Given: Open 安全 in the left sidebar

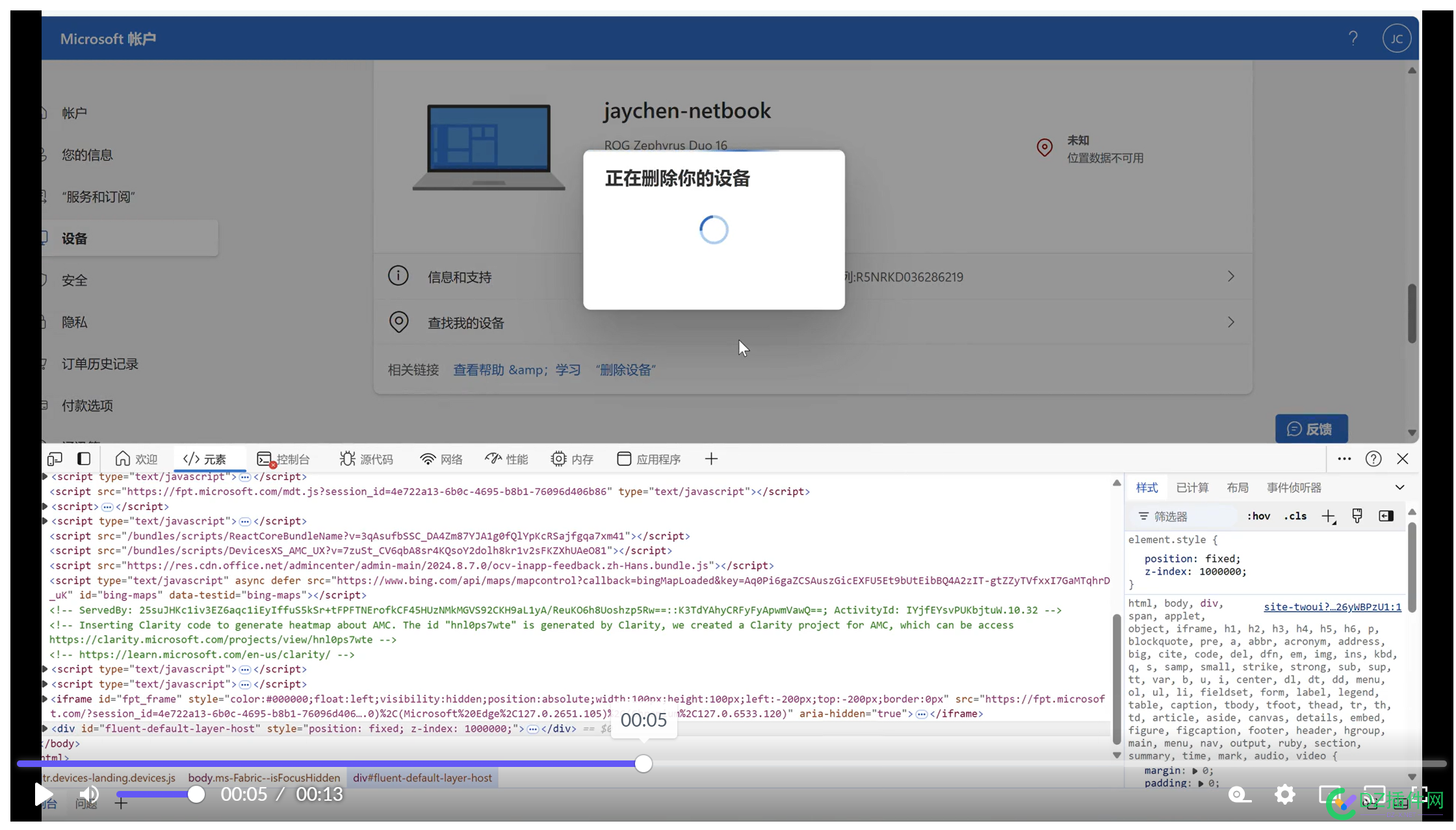Looking at the screenshot, I should tap(74, 280).
